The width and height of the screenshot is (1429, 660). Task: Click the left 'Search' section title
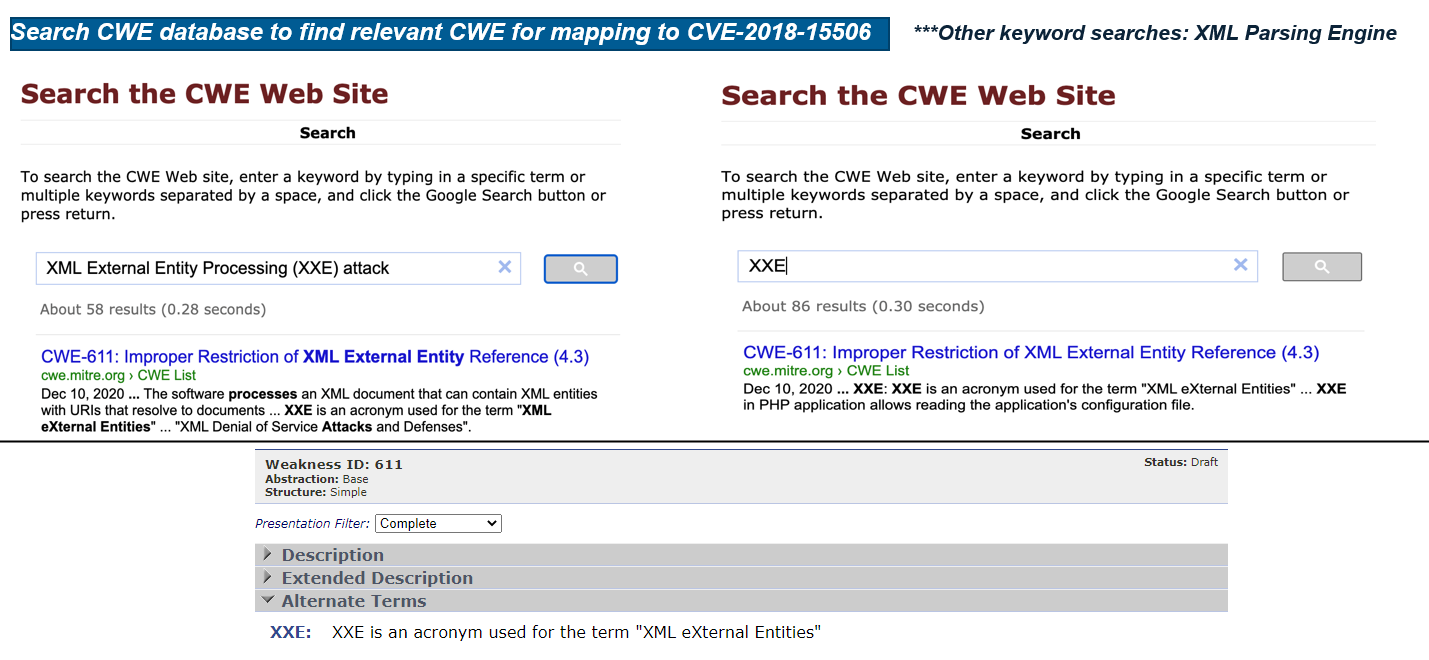pyautogui.click(x=327, y=133)
